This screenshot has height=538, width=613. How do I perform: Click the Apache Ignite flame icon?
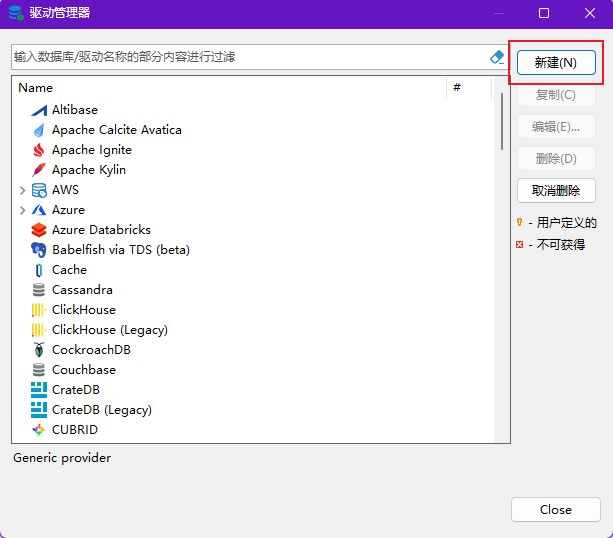pos(39,150)
